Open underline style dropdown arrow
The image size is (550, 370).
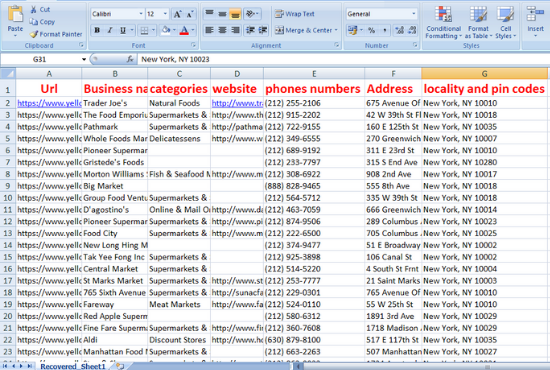click(132, 31)
